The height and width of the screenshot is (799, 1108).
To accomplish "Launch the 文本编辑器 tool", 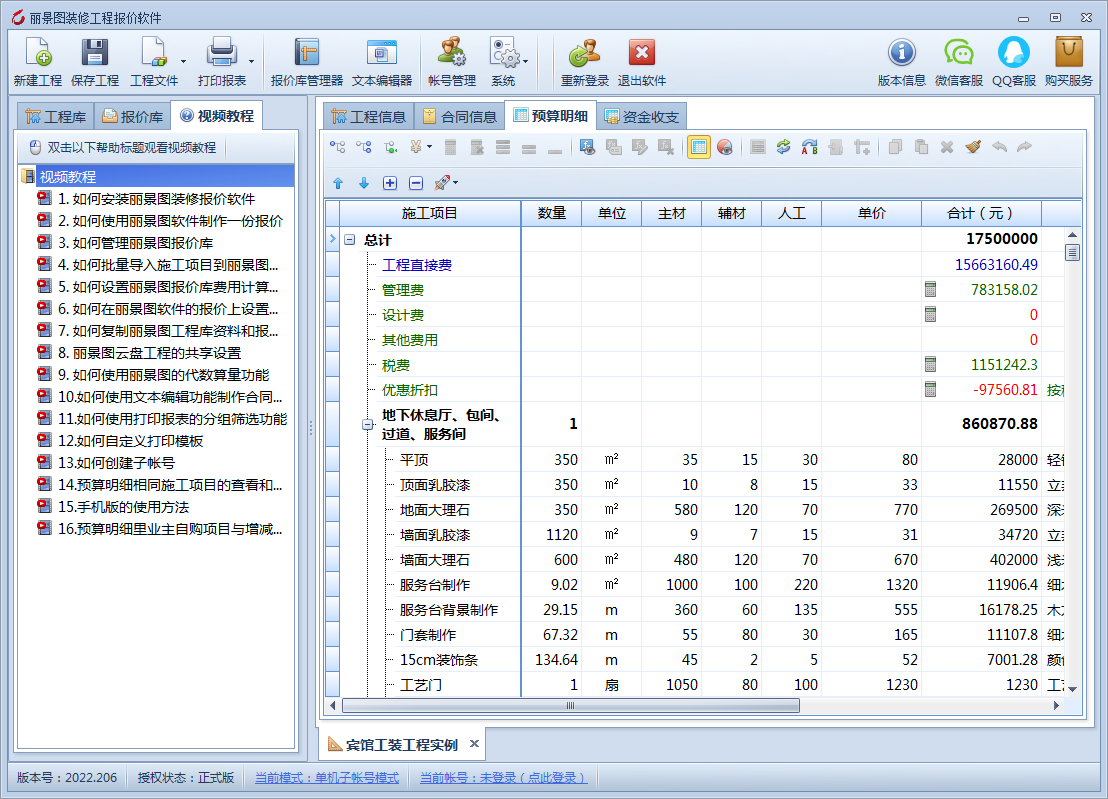I will pyautogui.click(x=381, y=53).
